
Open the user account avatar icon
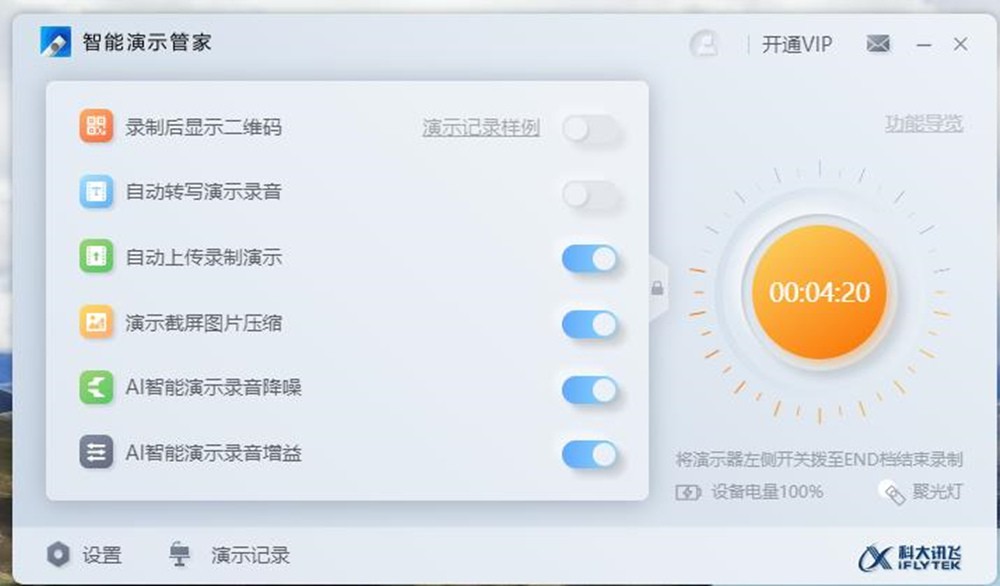click(705, 44)
